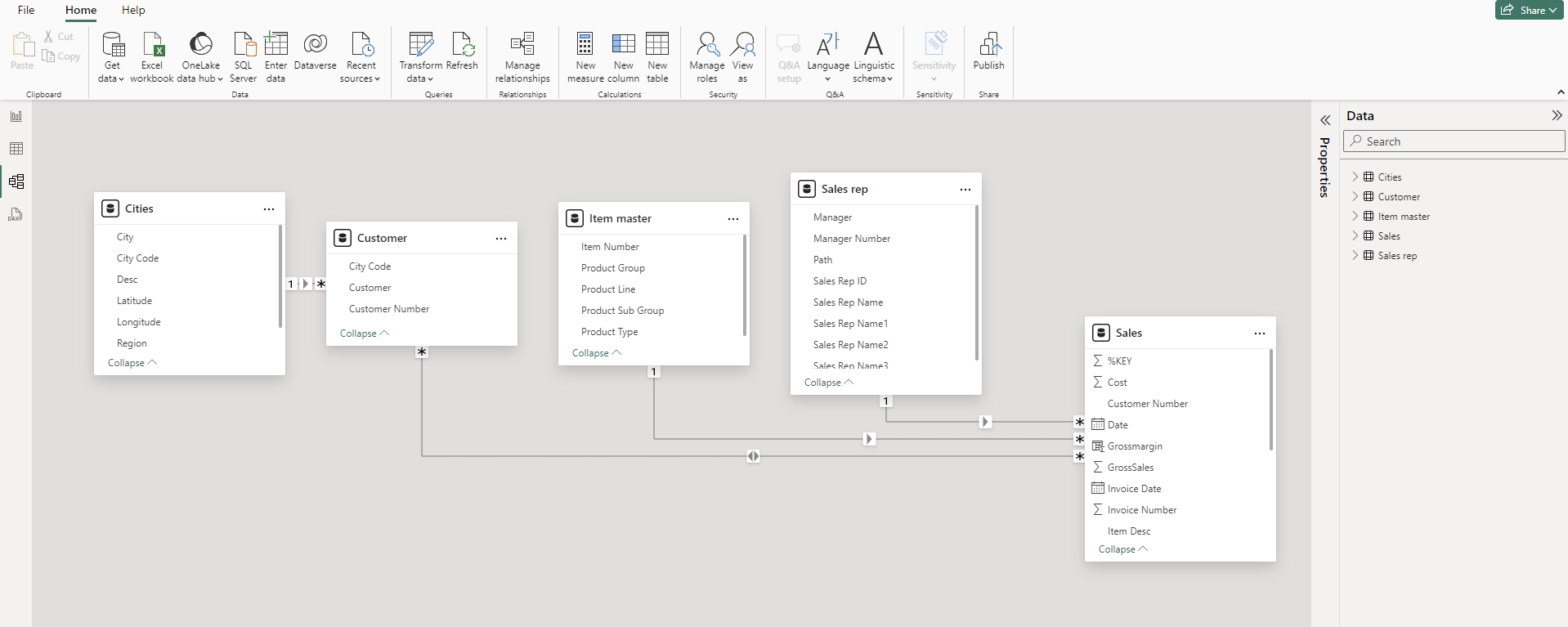This screenshot has height=627, width=1568.
Task: Select Sales rep-Sales relationship arrow
Action: point(985,422)
